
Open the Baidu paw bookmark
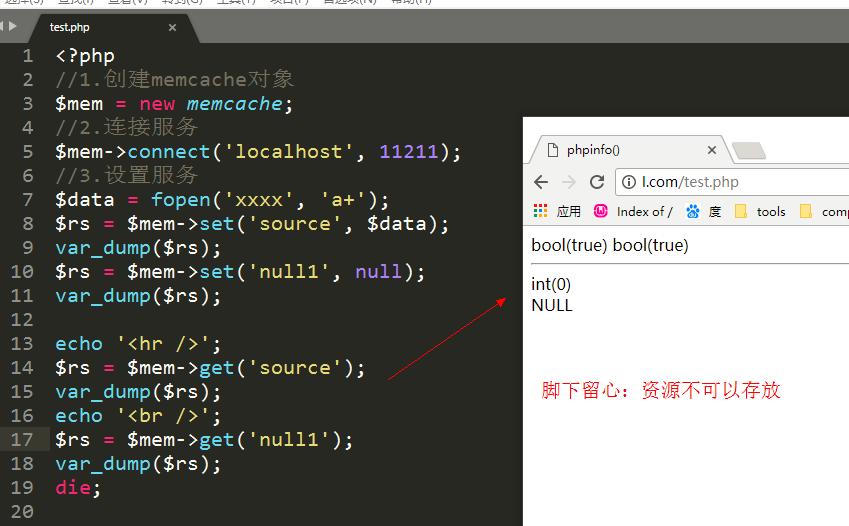point(692,211)
